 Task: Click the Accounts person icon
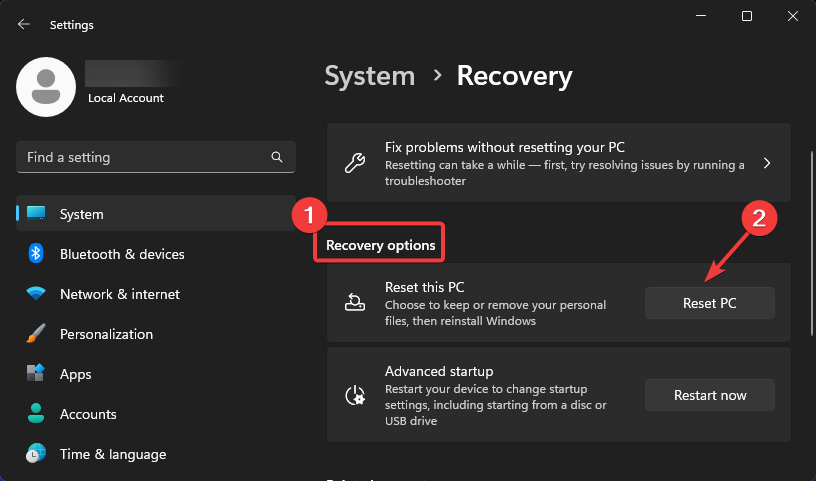pyautogui.click(x=36, y=414)
